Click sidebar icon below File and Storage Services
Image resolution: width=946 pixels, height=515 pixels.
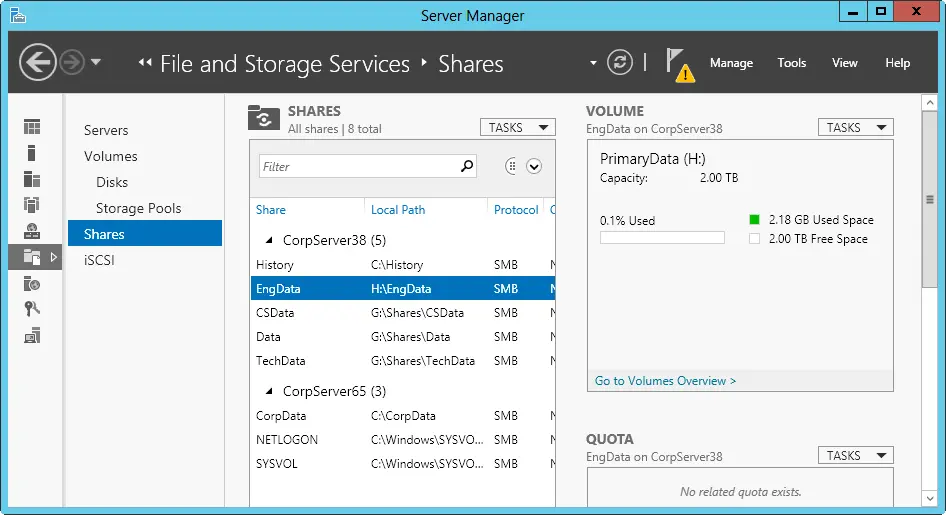[32, 283]
